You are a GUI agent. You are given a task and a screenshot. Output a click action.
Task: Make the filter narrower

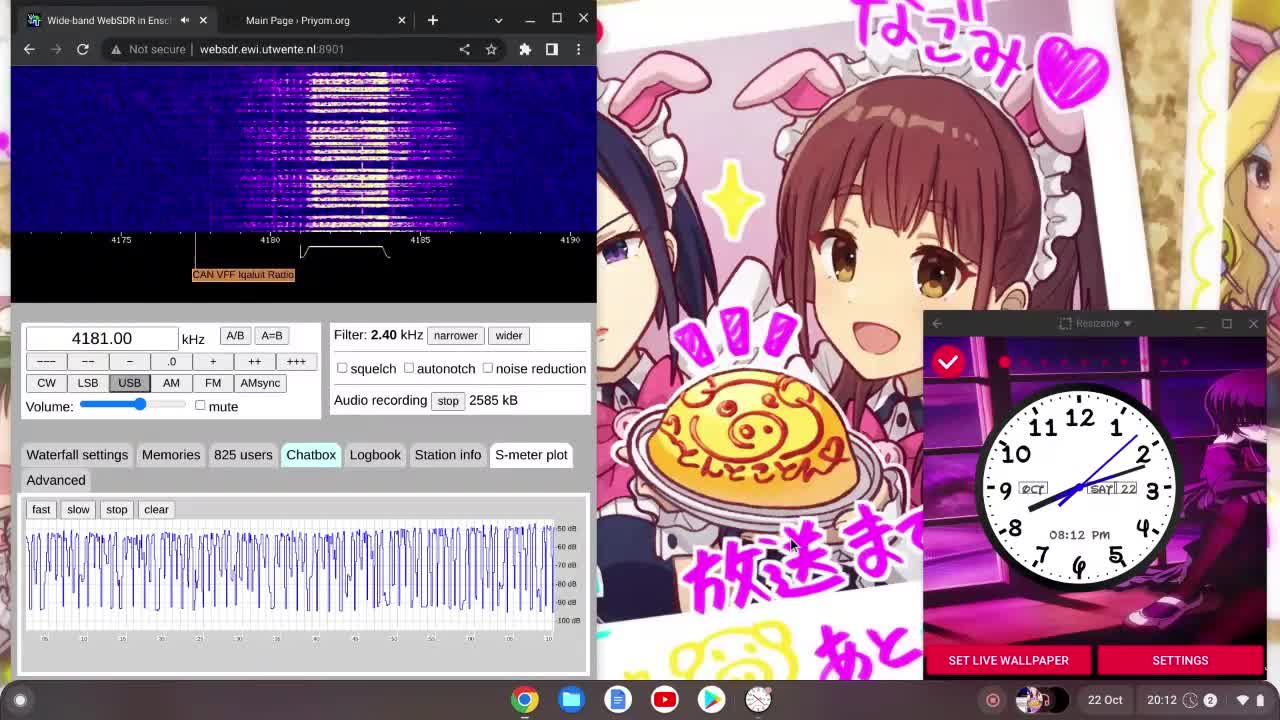click(x=455, y=336)
